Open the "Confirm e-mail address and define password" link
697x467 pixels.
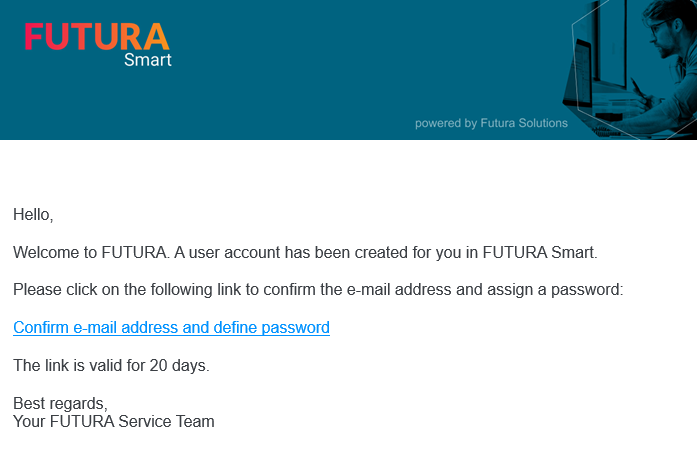(171, 328)
